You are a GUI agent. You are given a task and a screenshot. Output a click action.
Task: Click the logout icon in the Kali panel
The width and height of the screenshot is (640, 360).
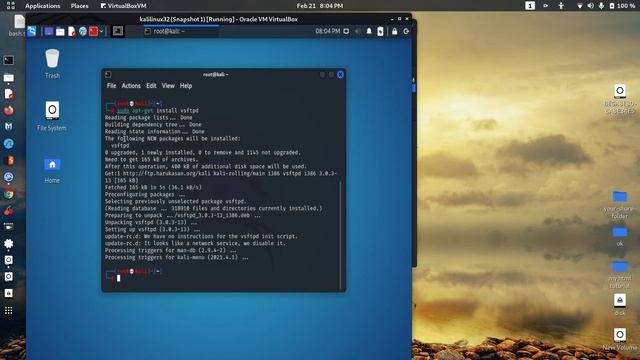406,31
